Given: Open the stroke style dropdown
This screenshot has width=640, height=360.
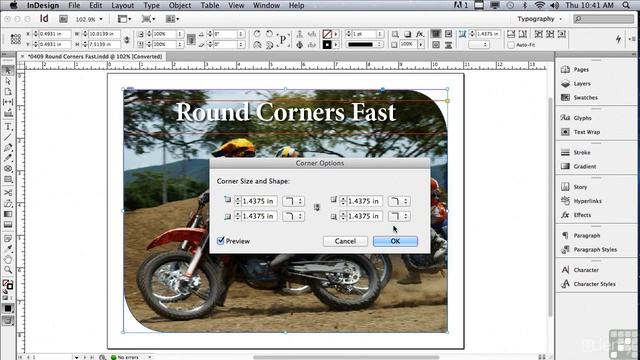Looking at the screenshot, I should coord(364,44).
